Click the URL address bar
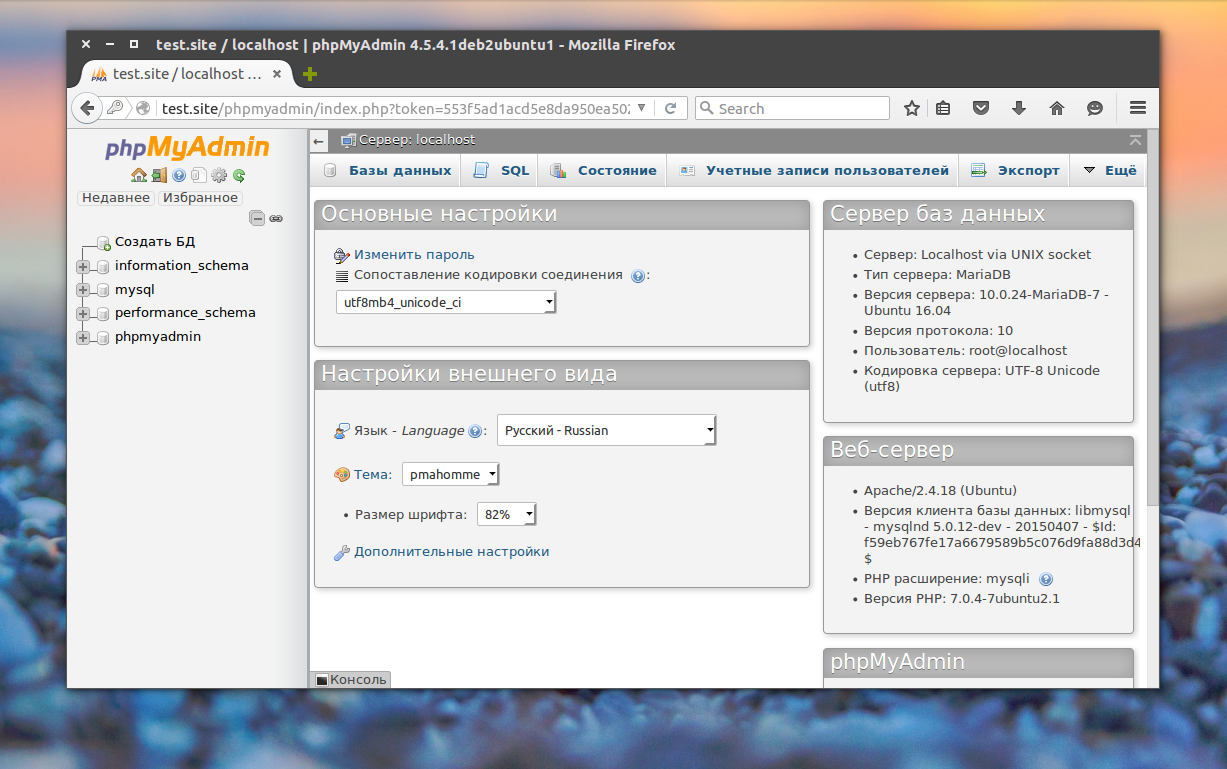 click(x=395, y=108)
